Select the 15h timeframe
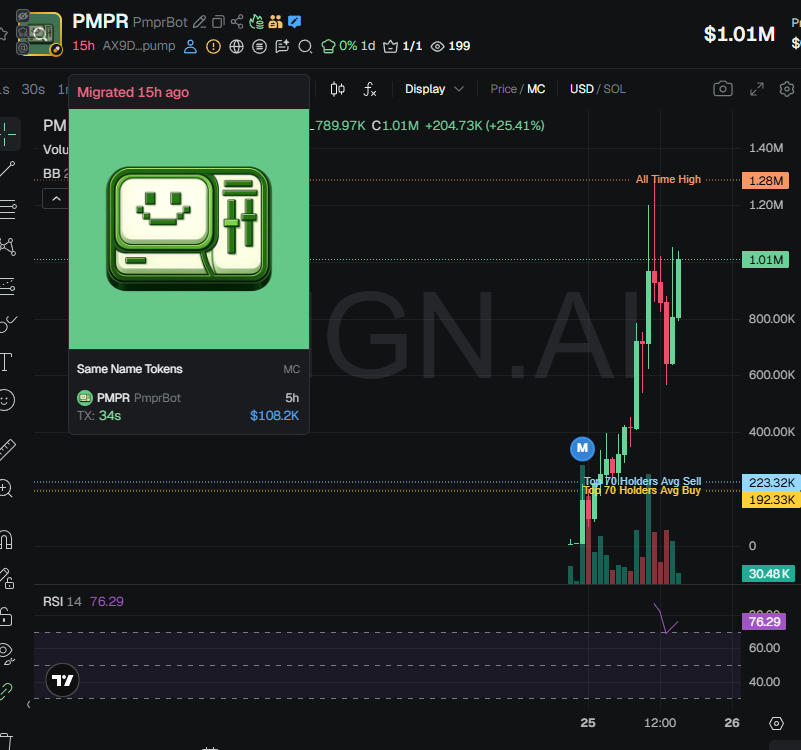The image size is (801, 750). coord(83,46)
